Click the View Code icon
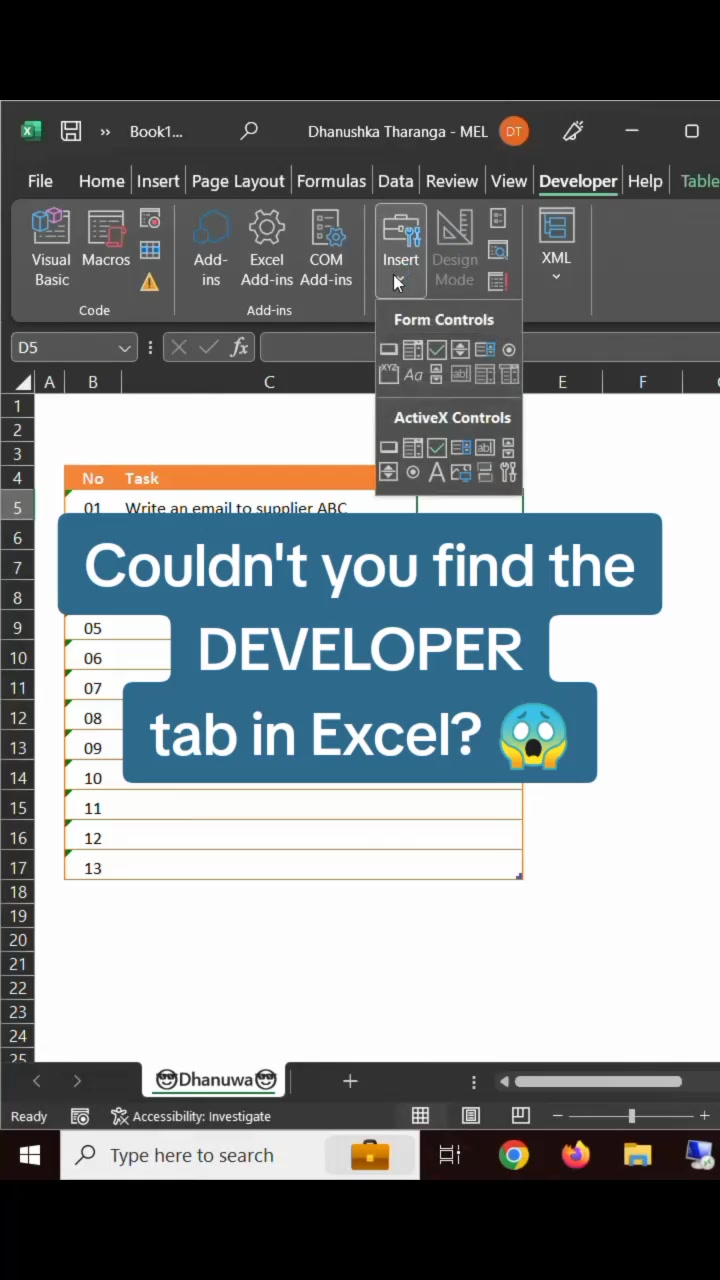This screenshot has width=720, height=1280. (498, 250)
